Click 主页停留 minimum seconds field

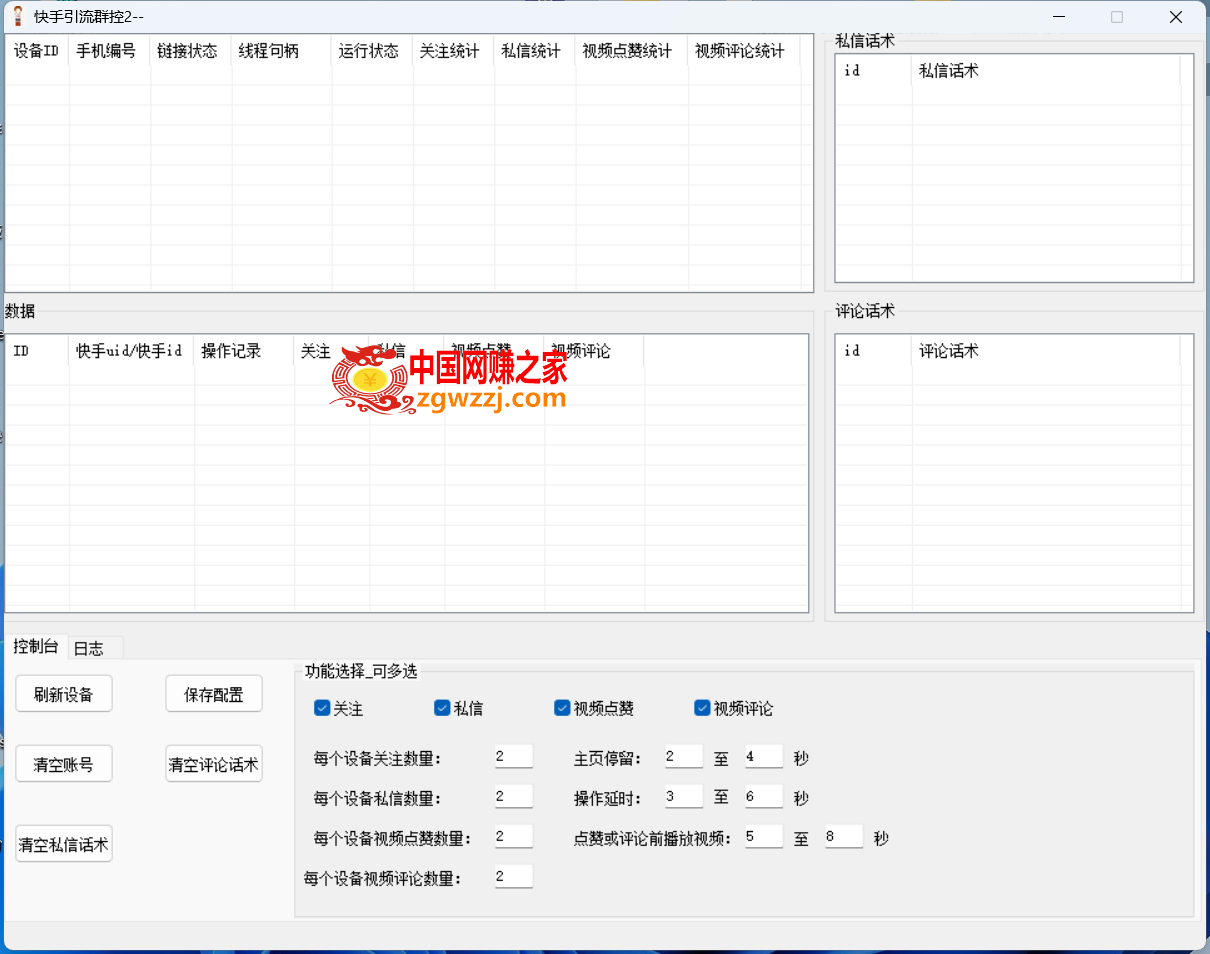[684, 757]
